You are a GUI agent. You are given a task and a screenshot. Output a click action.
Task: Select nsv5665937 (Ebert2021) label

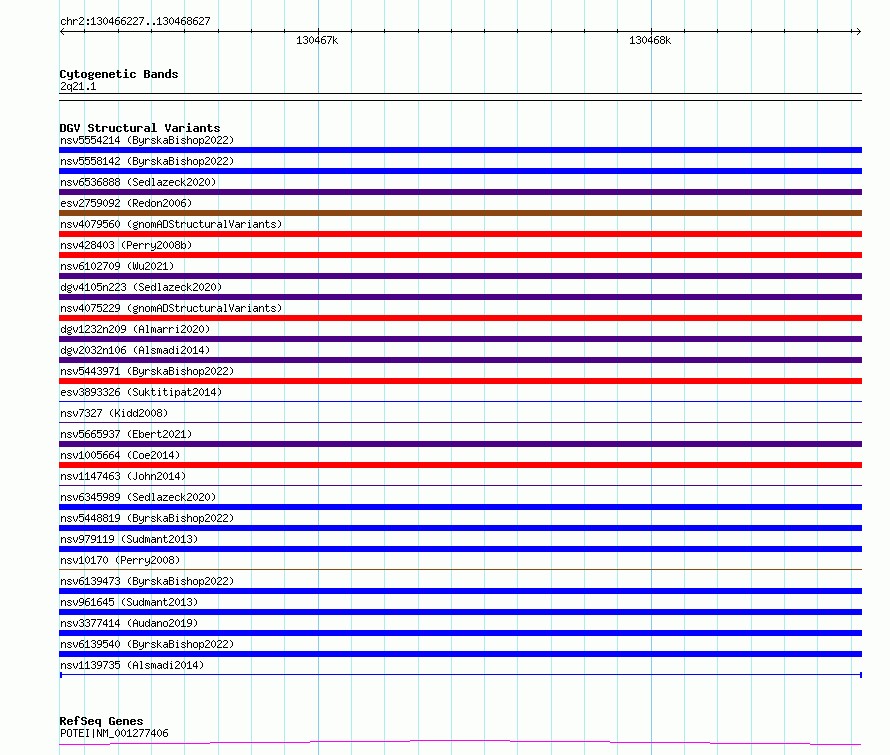(x=126, y=434)
